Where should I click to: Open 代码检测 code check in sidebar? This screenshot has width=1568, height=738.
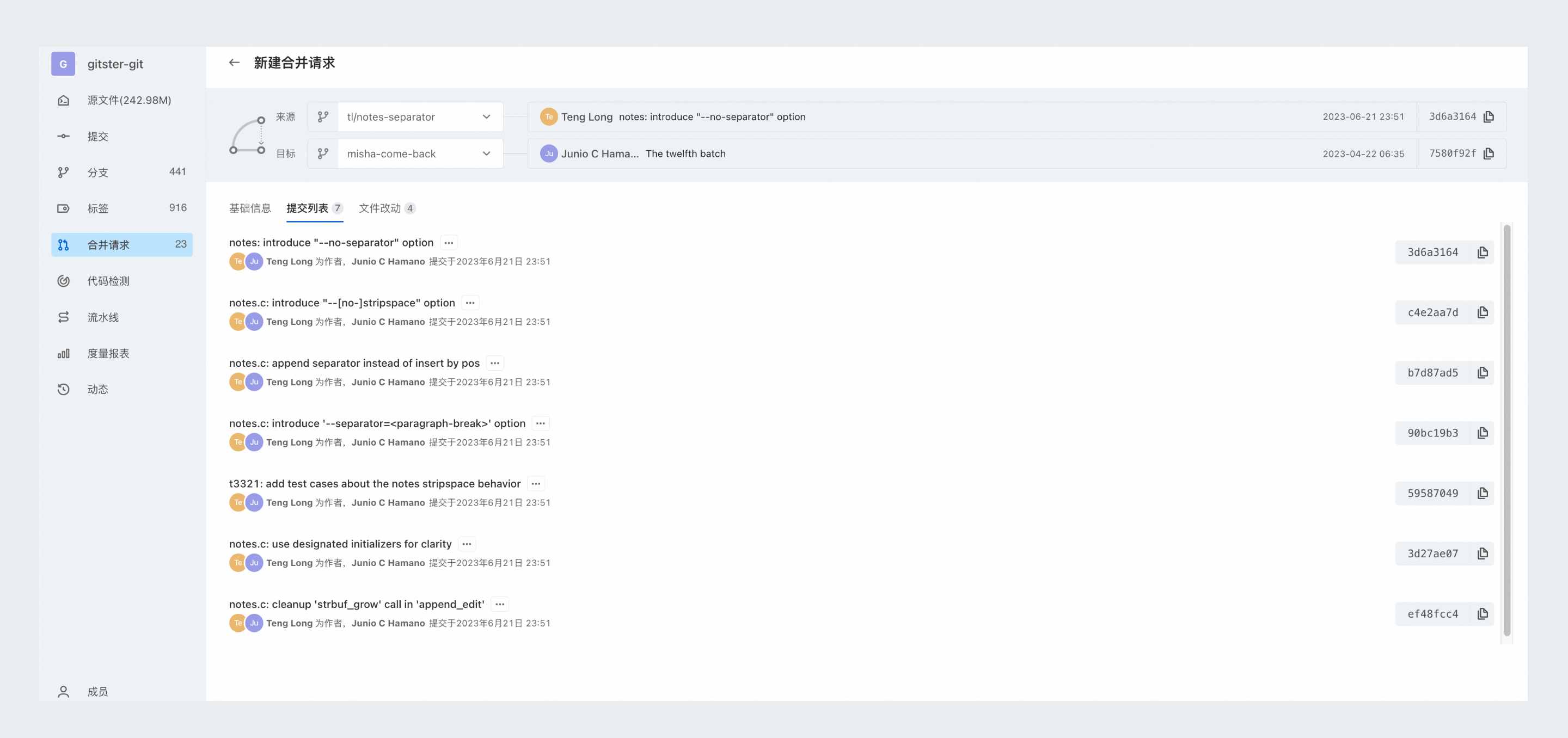(122, 280)
